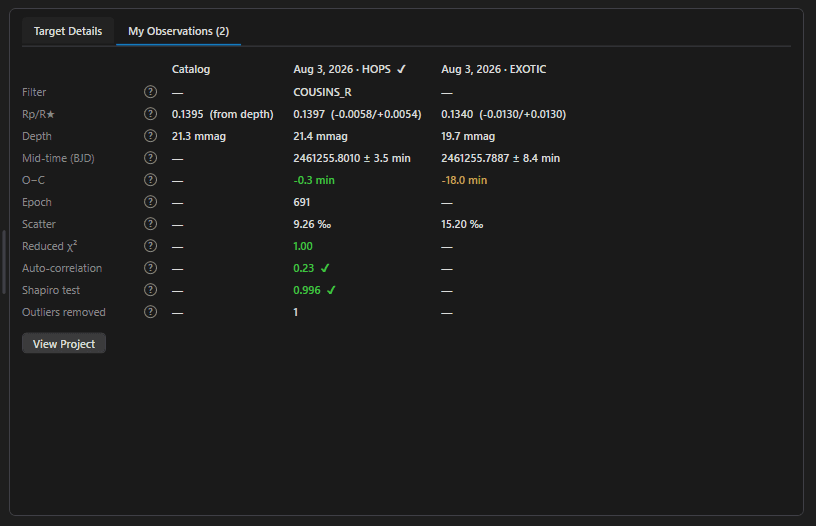Image resolution: width=816 pixels, height=526 pixels.
Task: Select the COUSINS_R filter value
Action: click(322, 93)
